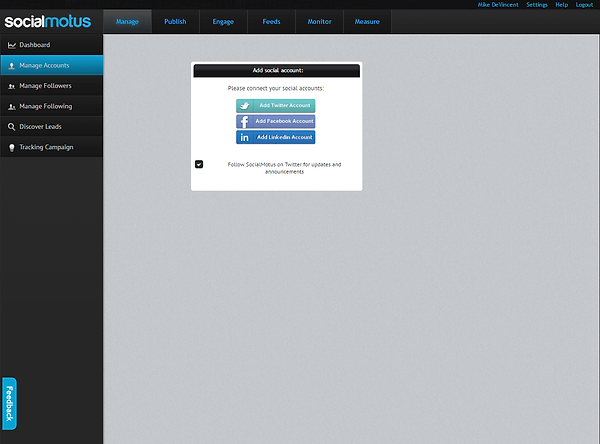Open the Feeds tab
600x444 pixels.
(x=271, y=21)
